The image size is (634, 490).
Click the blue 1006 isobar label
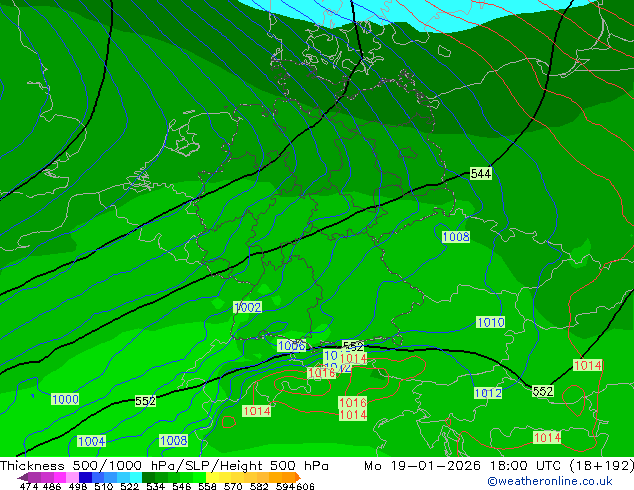[x=292, y=346]
